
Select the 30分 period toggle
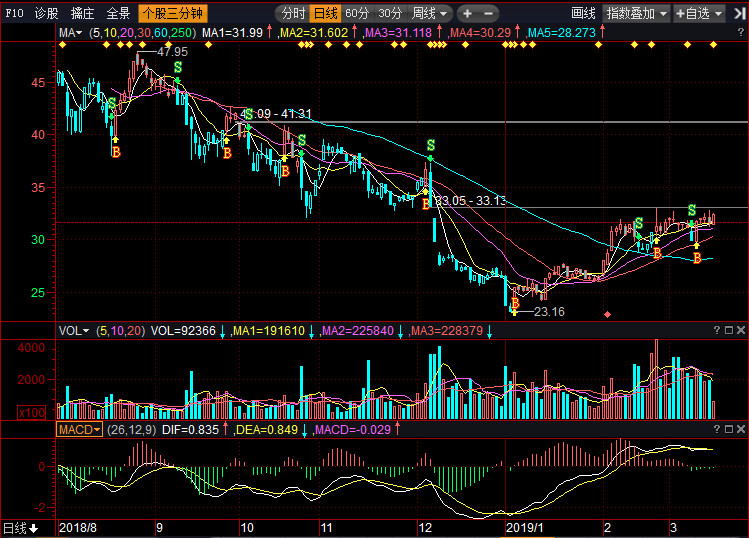390,13
